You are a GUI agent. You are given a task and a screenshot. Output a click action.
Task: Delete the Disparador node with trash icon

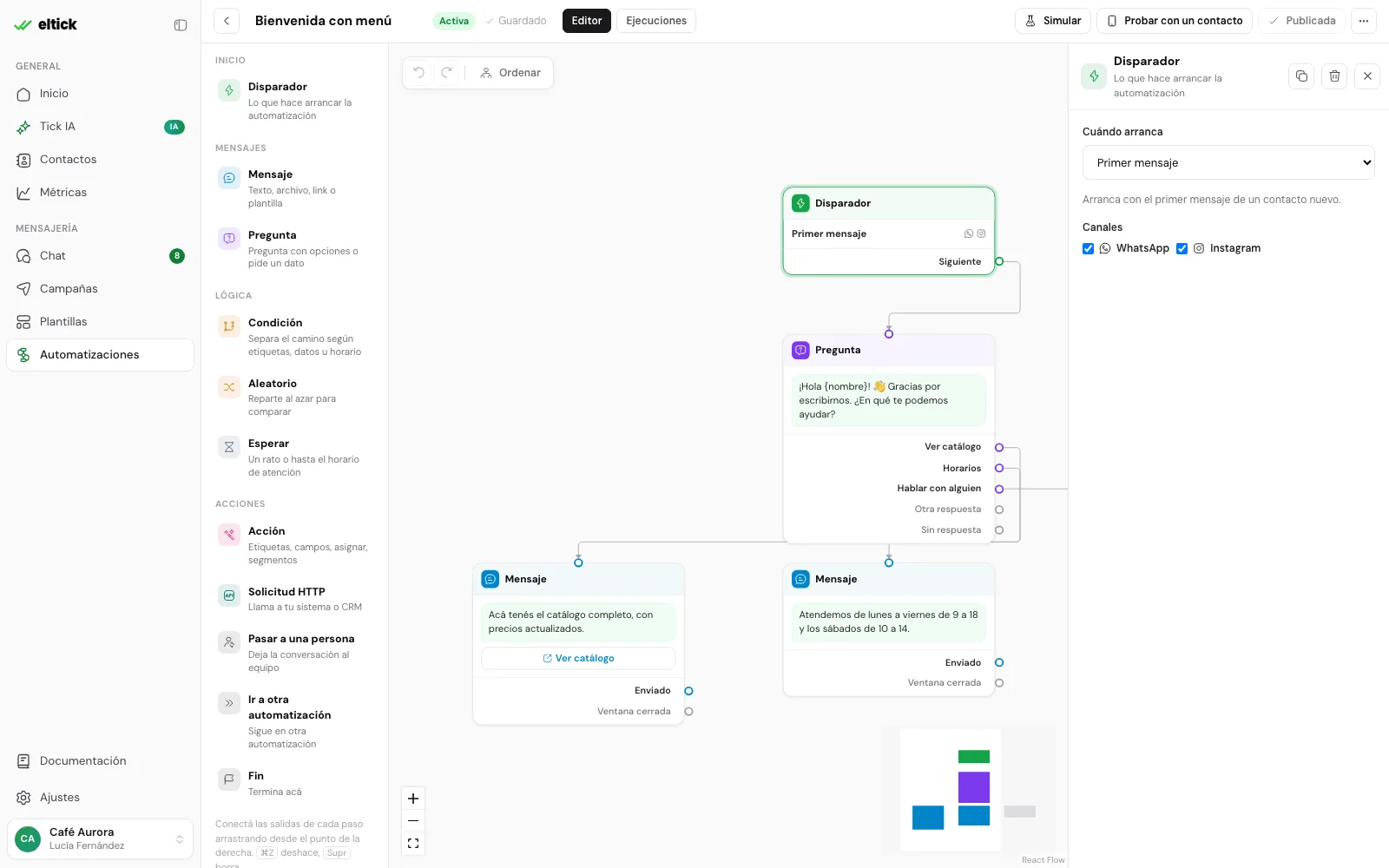click(x=1334, y=76)
